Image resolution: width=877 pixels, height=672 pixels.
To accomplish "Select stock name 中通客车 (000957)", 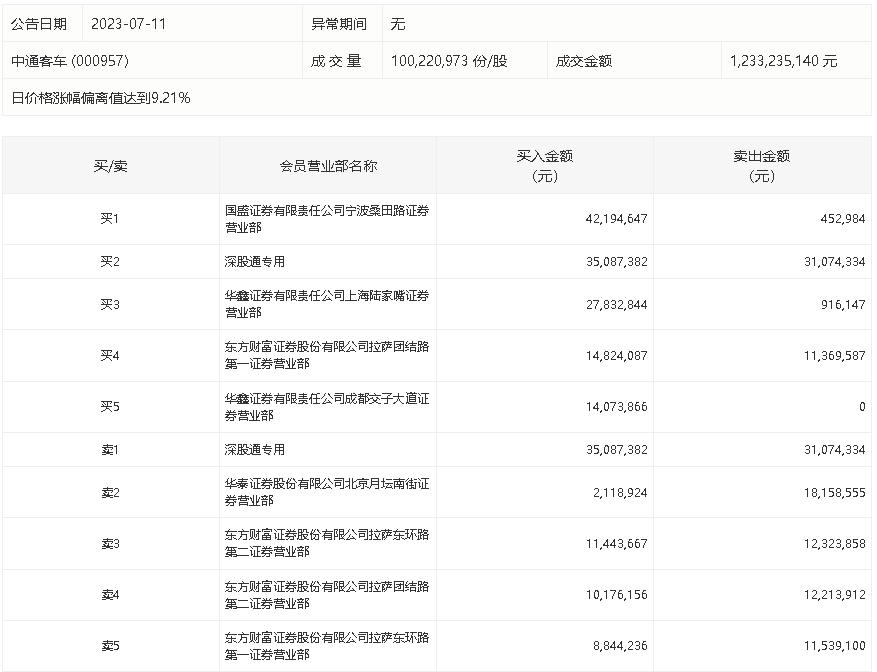I will (70, 61).
